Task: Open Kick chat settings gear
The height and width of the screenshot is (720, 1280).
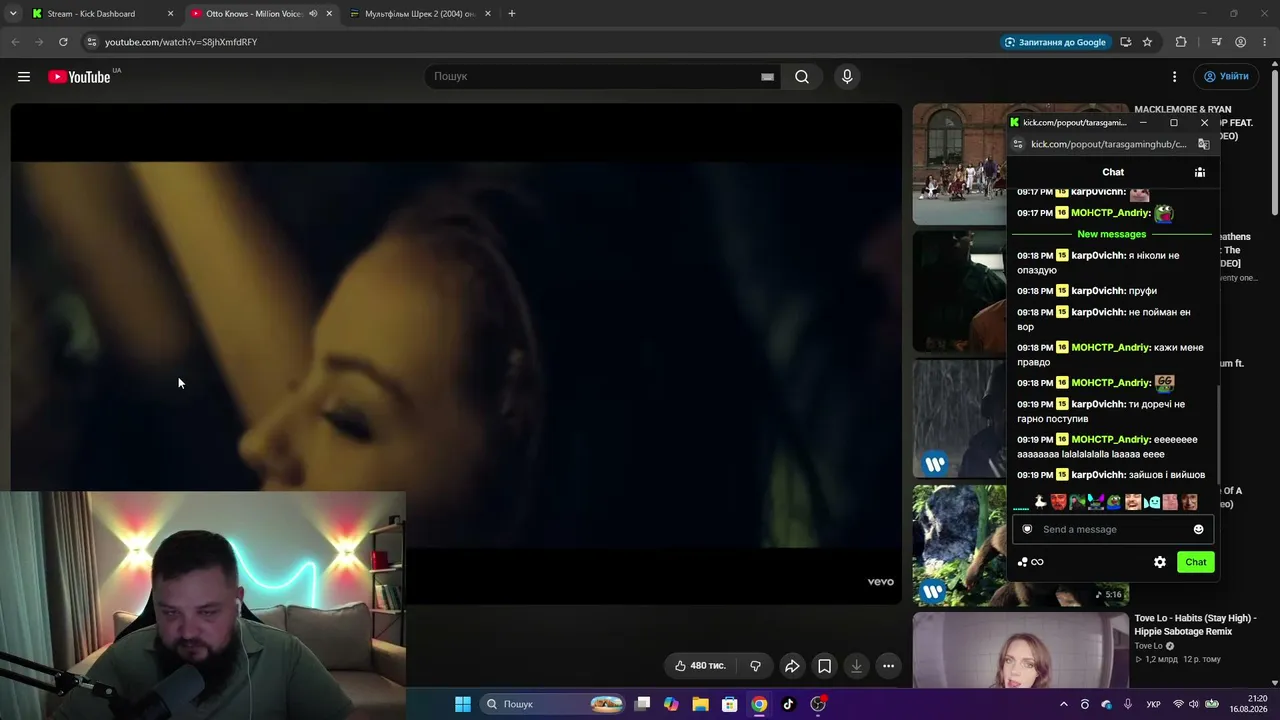Action: (x=1160, y=562)
